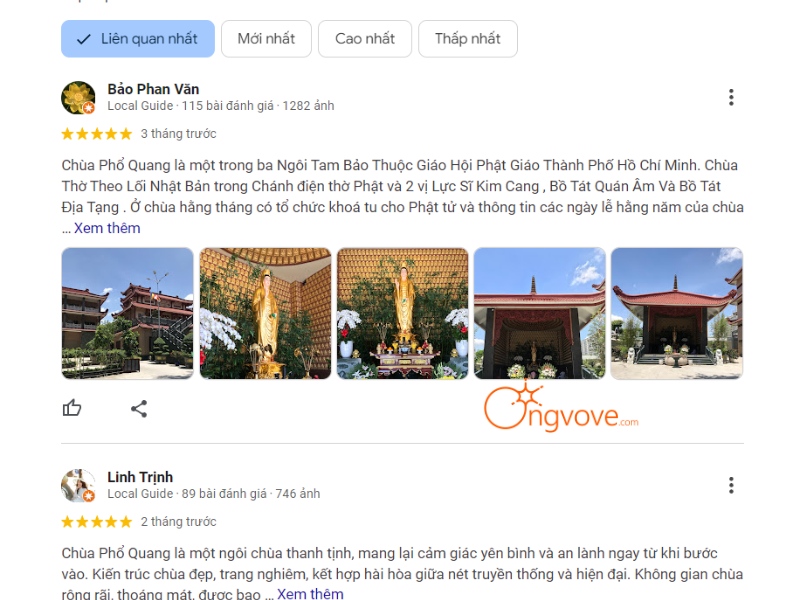Open the golden statue on altar photo
800x600 pixels.
(403, 313)
